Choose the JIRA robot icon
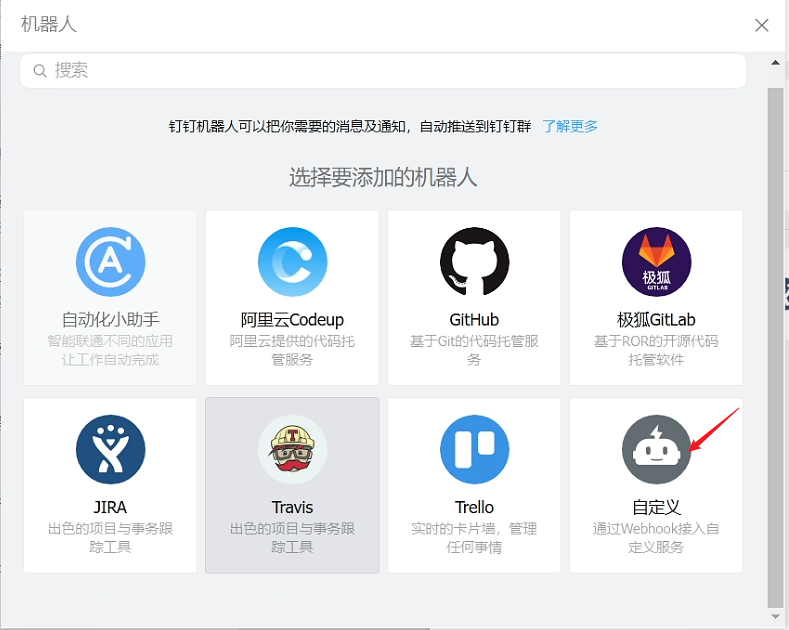The width and height of the screenshot is (789, 630). 111,449
